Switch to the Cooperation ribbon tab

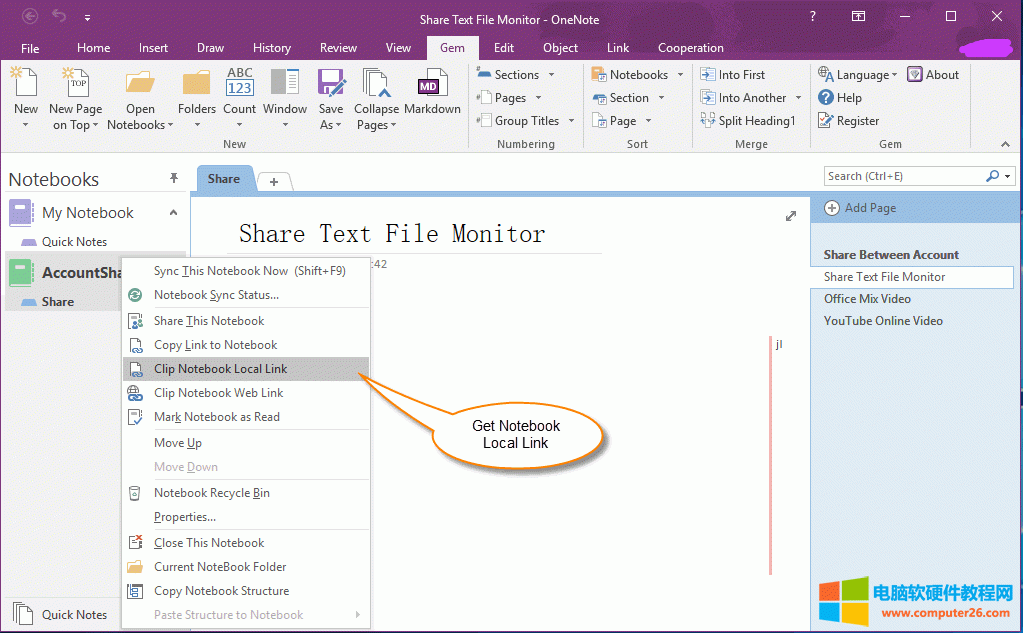690,48
